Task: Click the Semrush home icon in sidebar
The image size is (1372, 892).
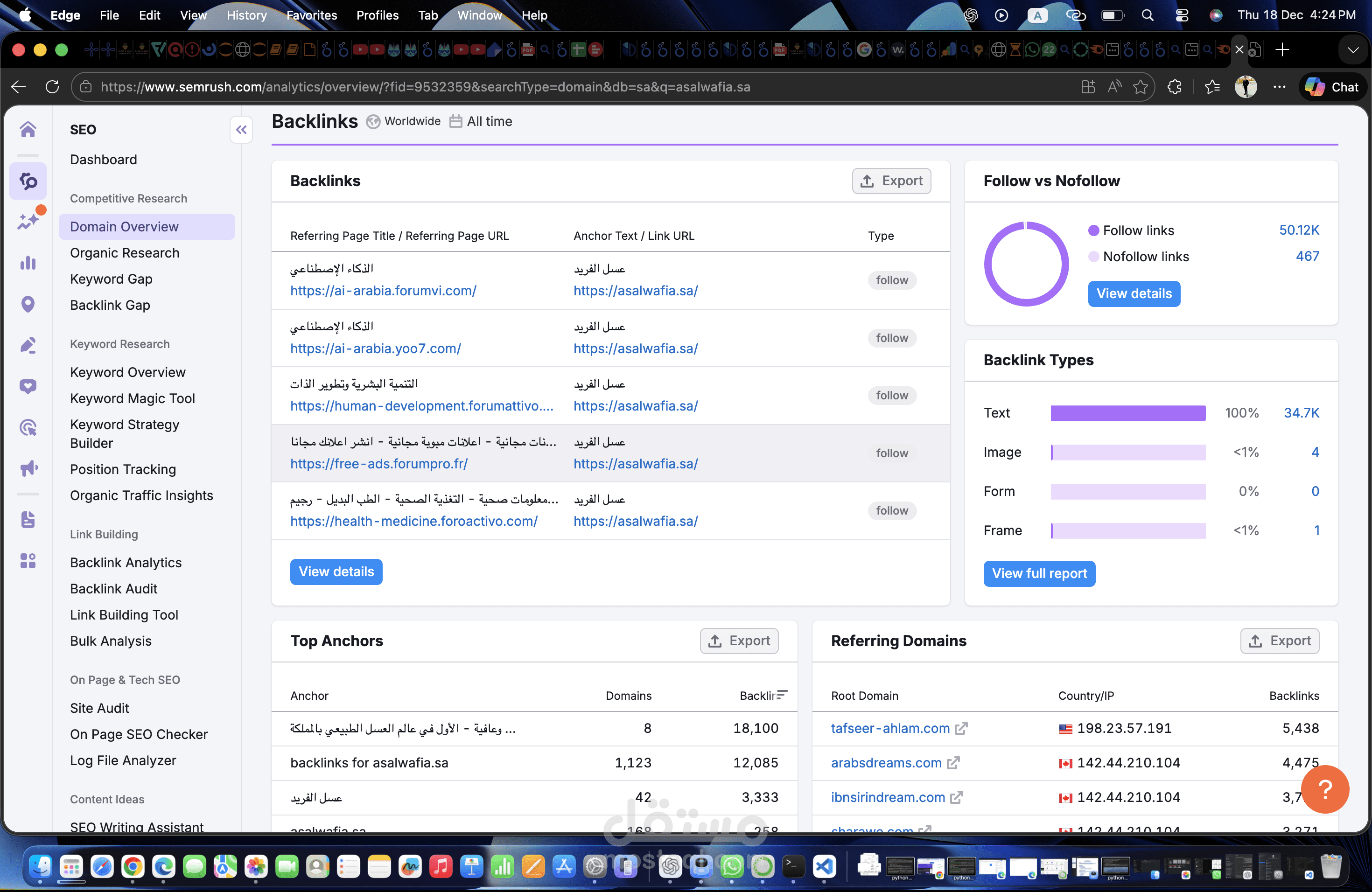Action: [x=28, y=129]
